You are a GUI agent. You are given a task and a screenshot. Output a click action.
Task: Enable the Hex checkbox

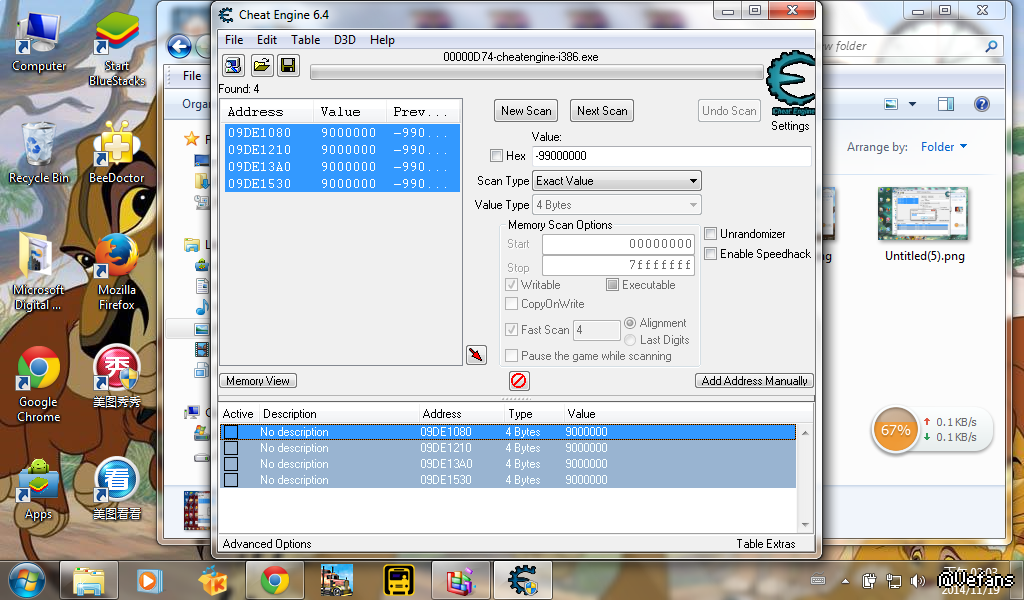coord(497,156)
